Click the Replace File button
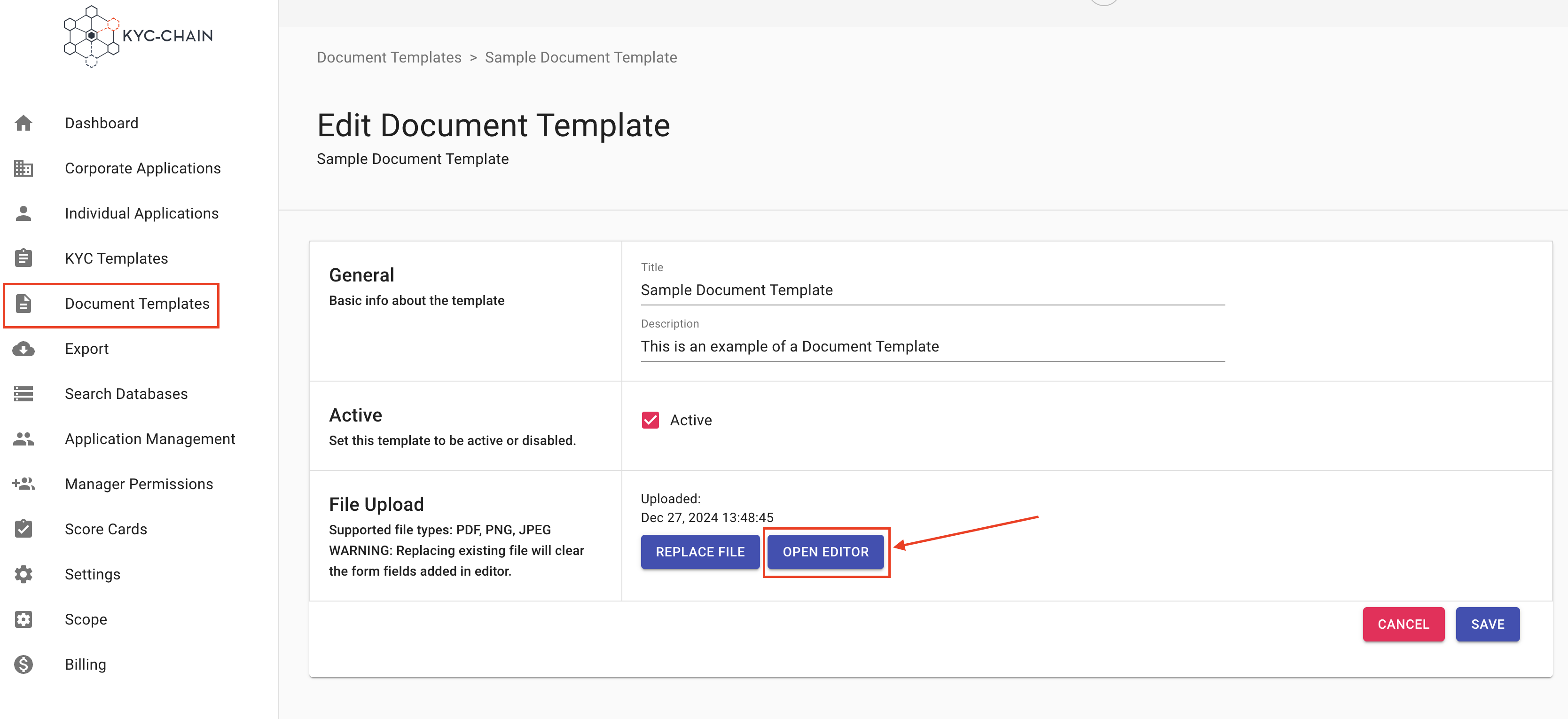Image resolution: width=1568 pixels, height=719 pixels. coord(700,552)
